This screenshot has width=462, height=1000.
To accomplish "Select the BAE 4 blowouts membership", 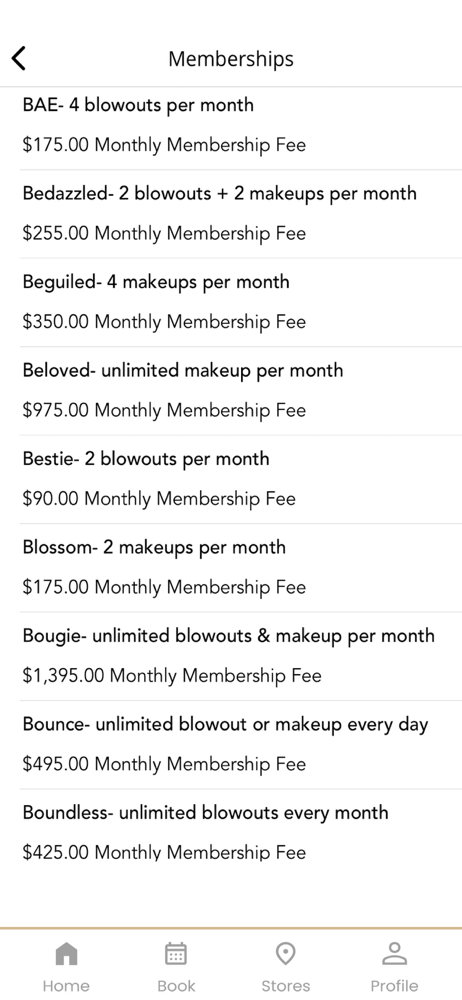I will tap(231, 126).
